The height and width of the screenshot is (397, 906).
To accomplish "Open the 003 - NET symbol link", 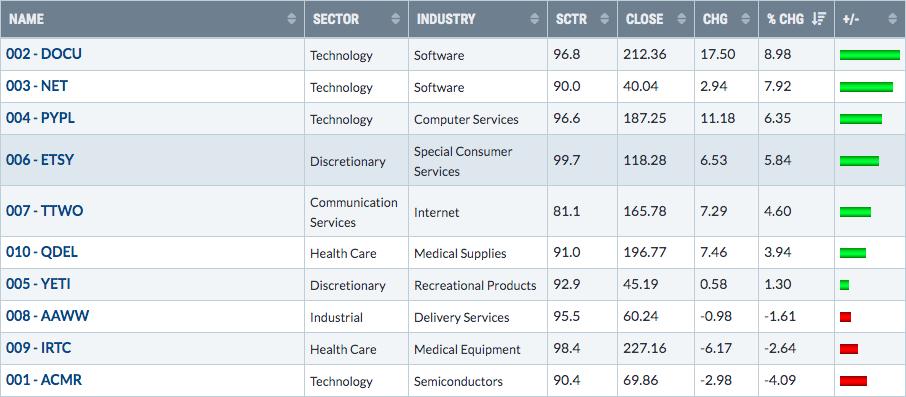I will click(x=37, y=86).
